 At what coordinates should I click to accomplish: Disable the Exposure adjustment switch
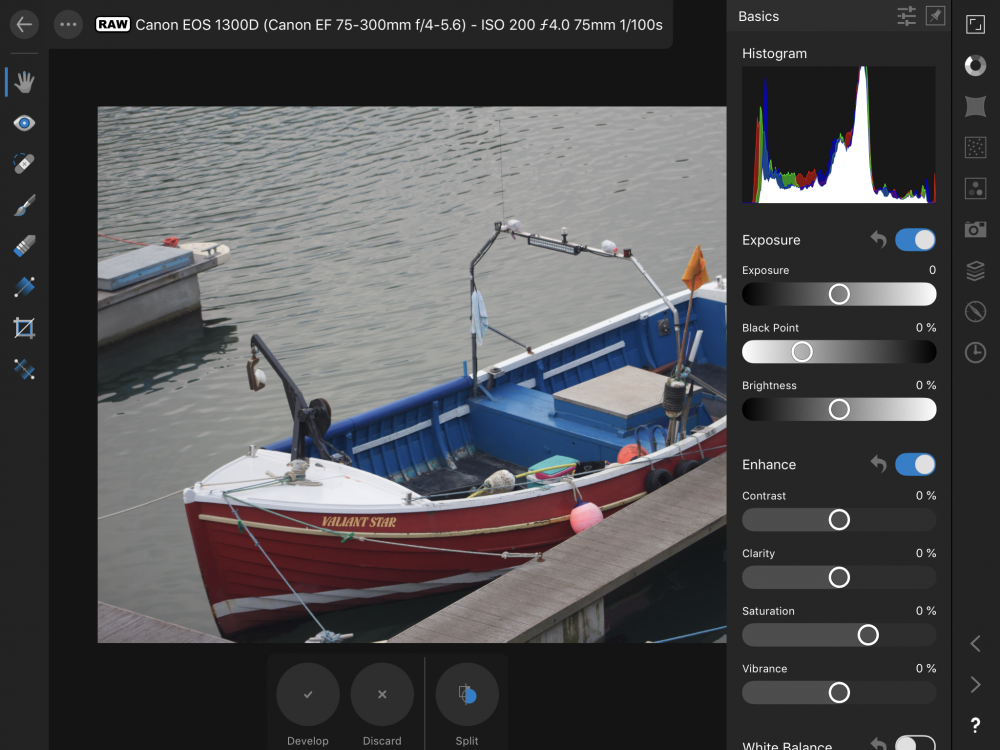point(916,240)
